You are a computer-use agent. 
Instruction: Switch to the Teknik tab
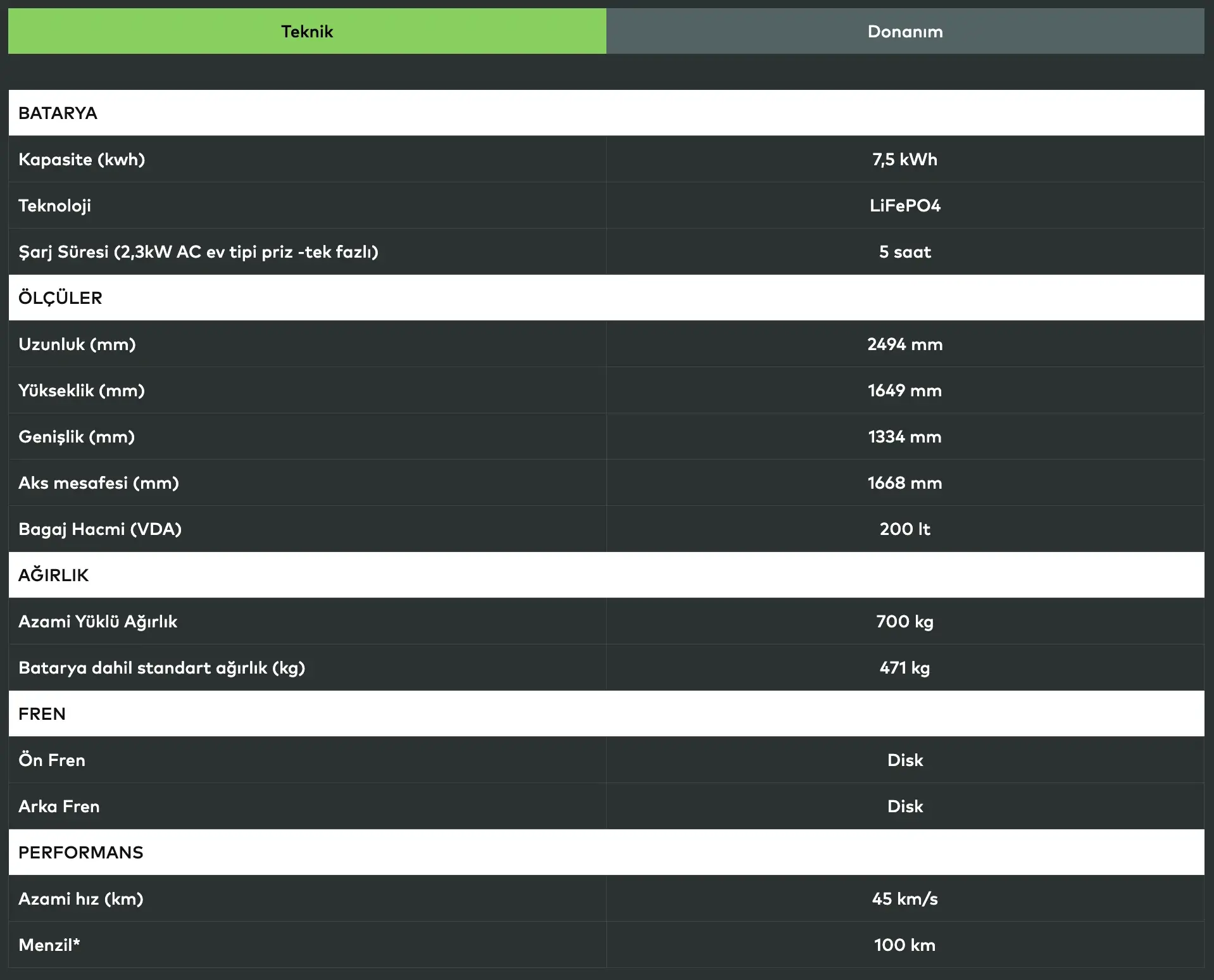[x=307, y=32]
